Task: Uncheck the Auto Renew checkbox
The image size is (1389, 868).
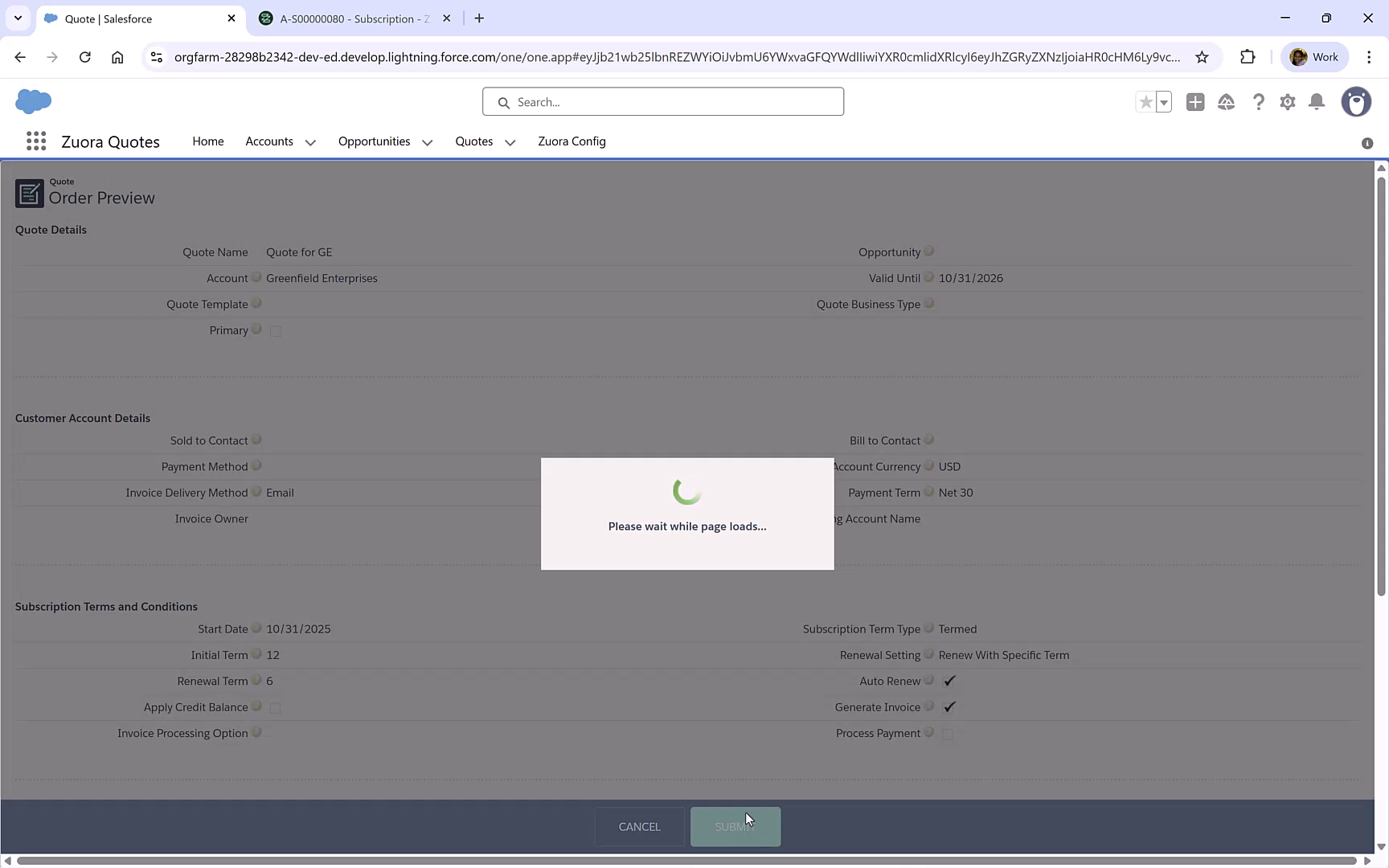Action: [949, 681]
